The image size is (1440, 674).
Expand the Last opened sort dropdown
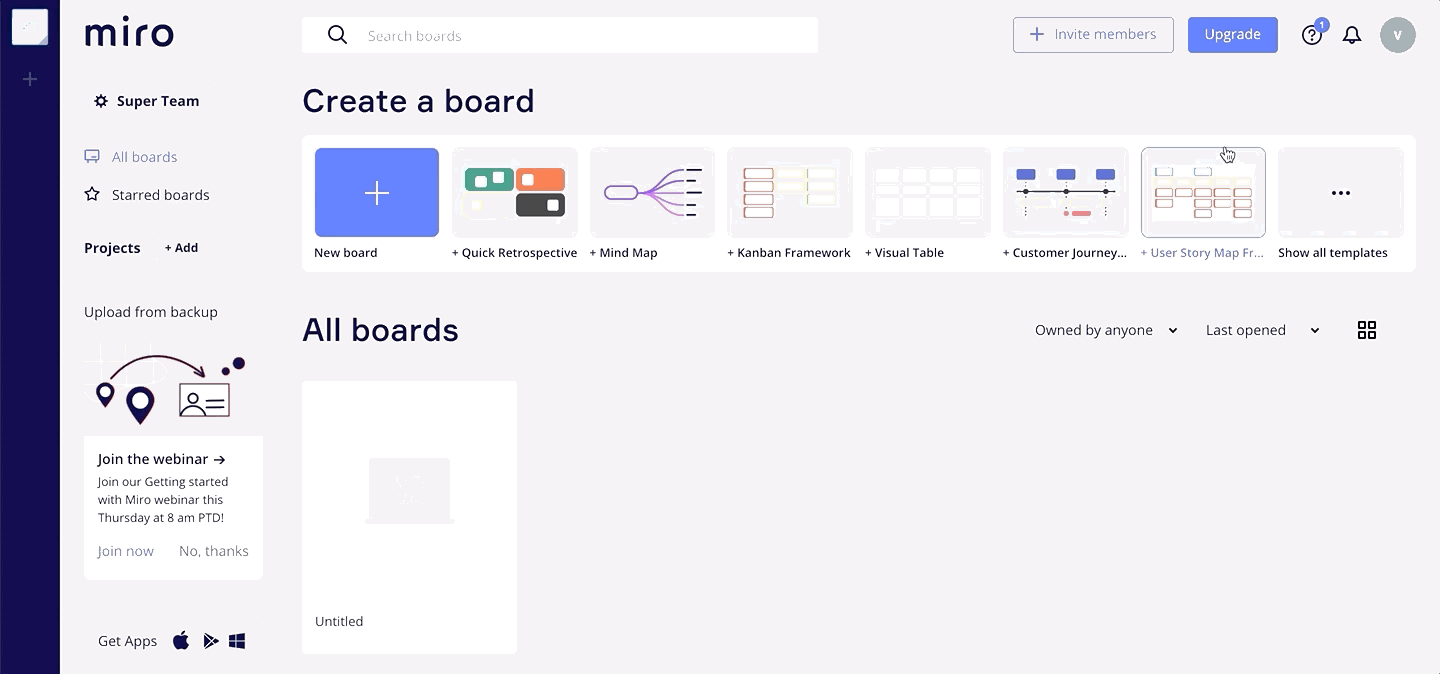[1262, 330]
